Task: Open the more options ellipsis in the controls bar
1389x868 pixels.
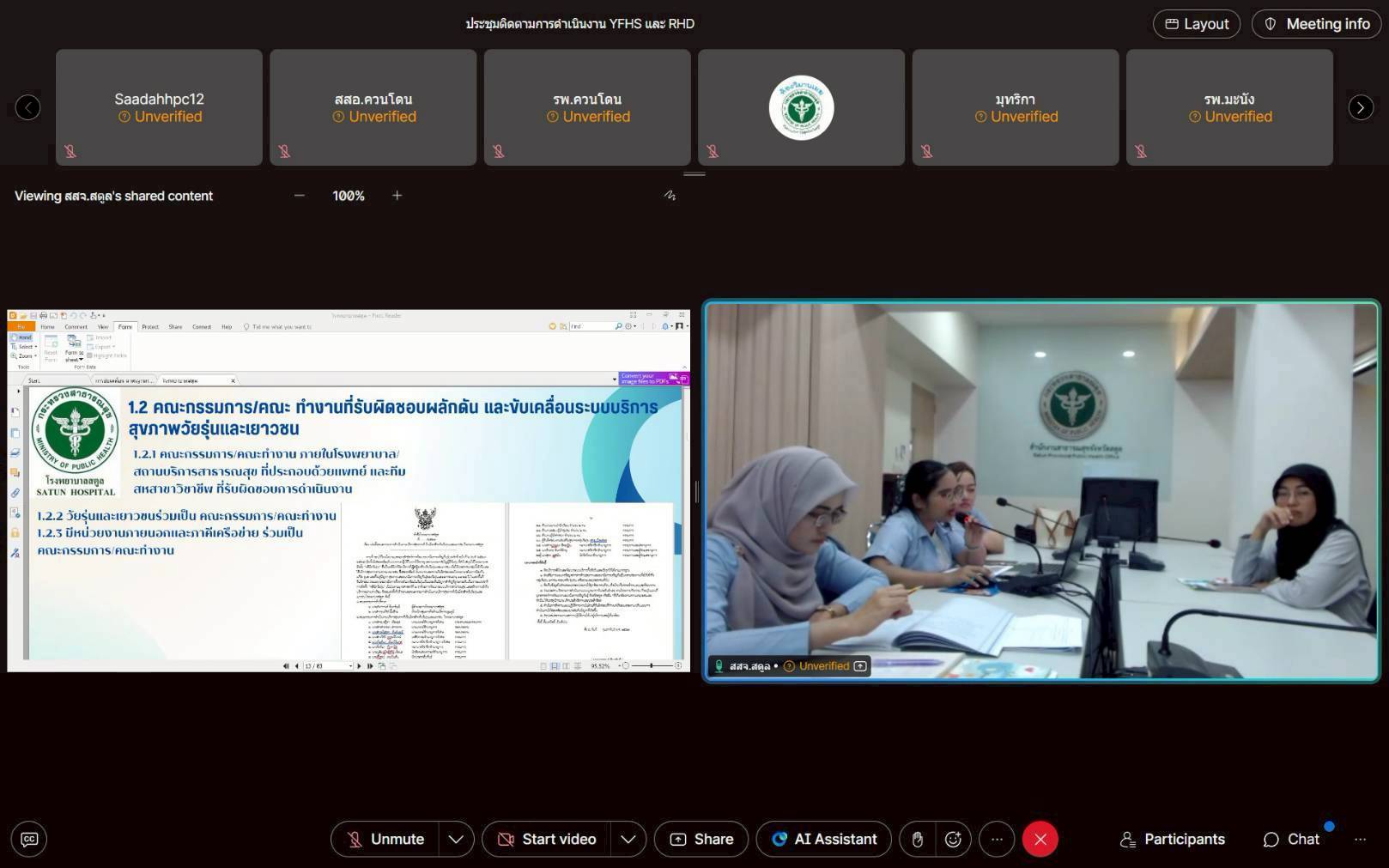Action: click(x=997, y=839)
